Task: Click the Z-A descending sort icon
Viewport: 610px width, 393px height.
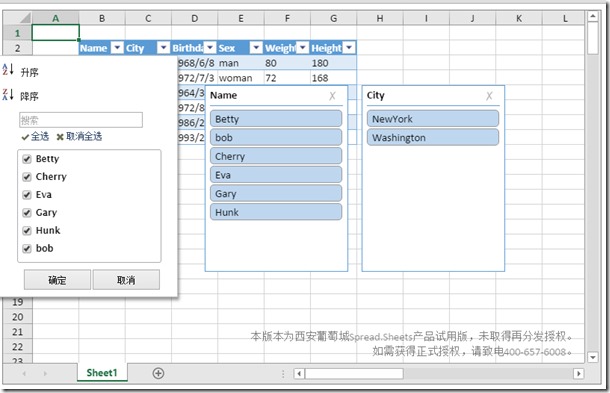Action: pyautogui.click(x=8, y=94)
